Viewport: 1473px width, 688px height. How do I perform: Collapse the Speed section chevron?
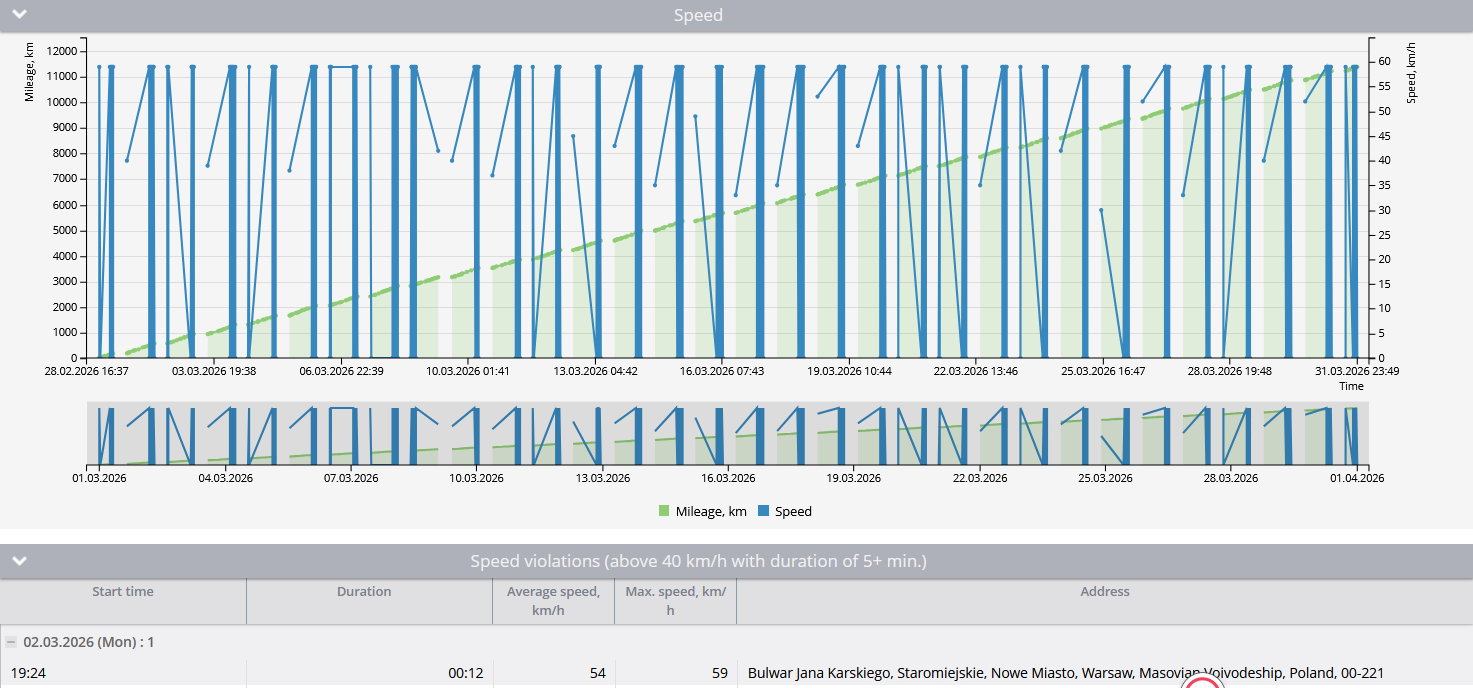[20, 15]
